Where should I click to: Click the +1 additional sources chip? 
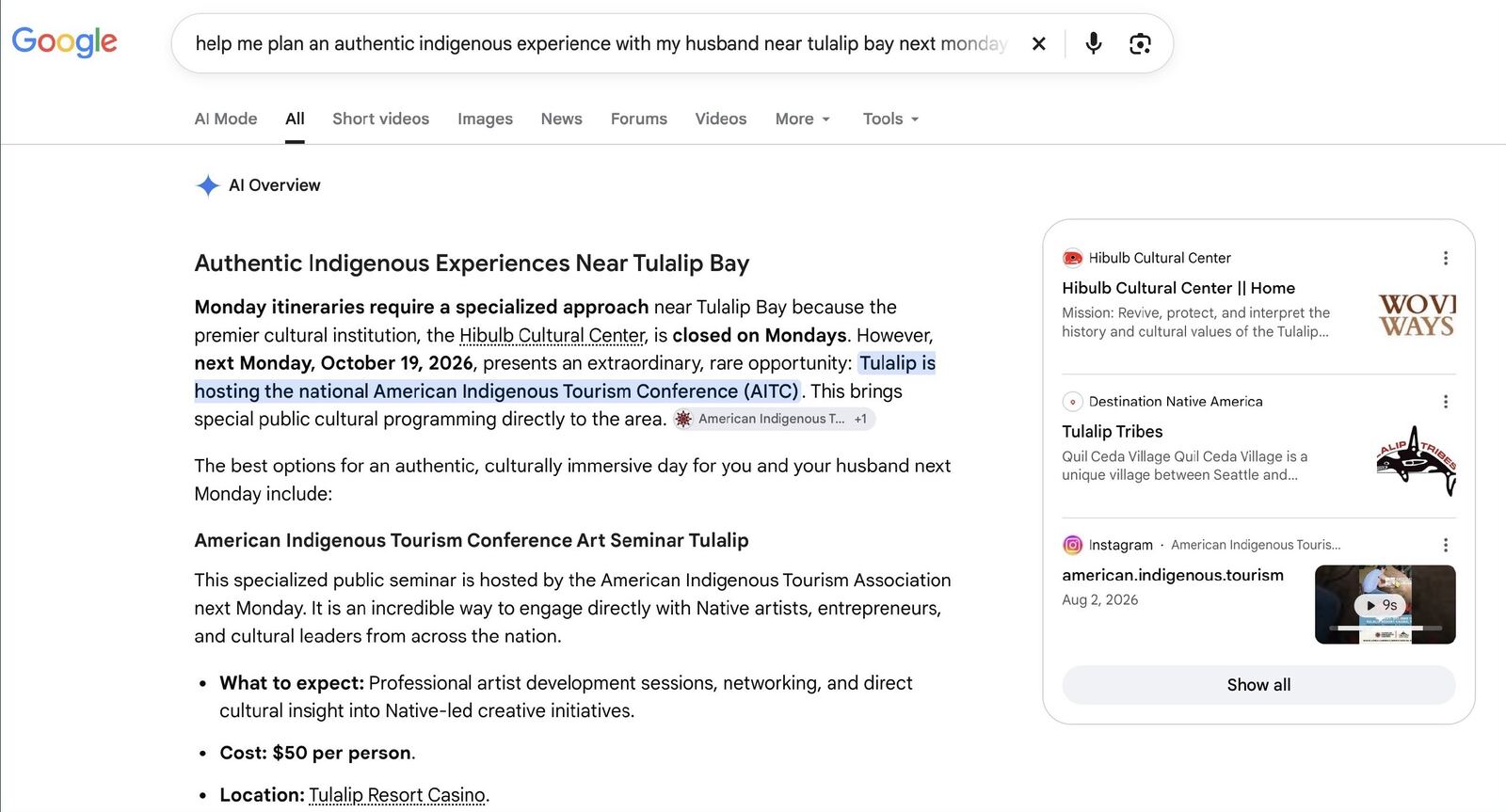860,419
